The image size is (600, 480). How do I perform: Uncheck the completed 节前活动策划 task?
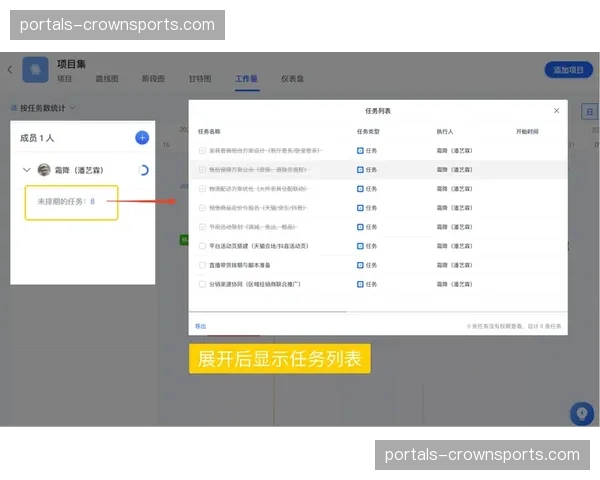[x=202, y=227]
